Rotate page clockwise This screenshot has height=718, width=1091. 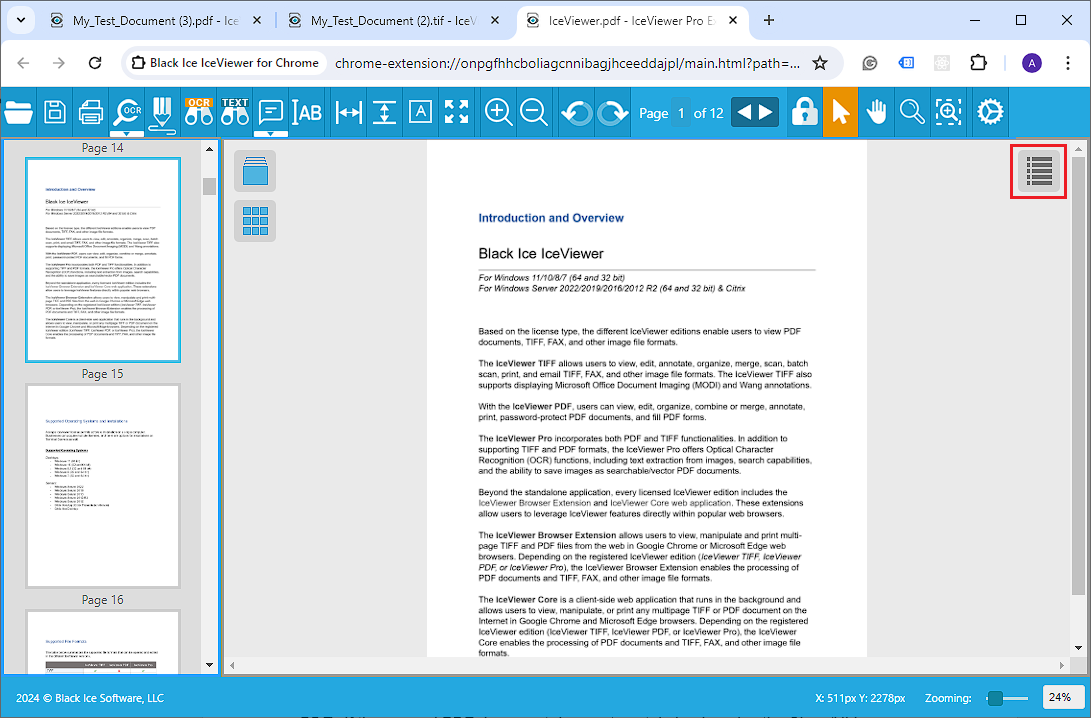pyautogui.click(x=612, y=113)
